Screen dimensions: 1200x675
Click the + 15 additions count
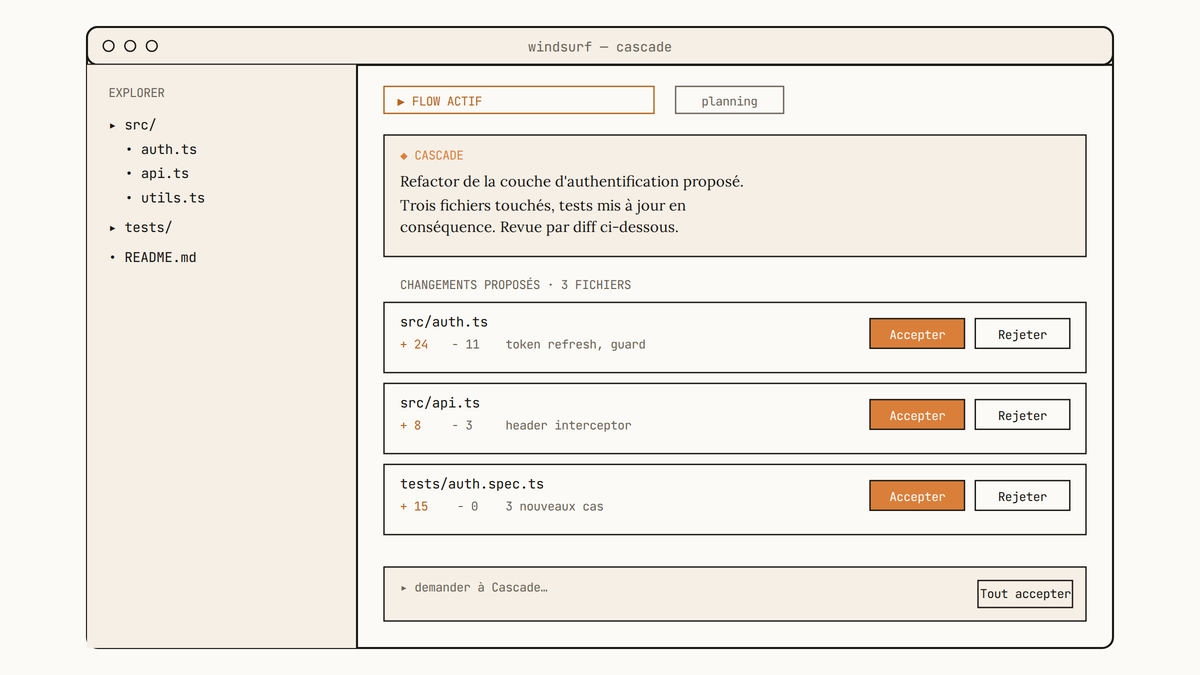click(x=414, y=507)
